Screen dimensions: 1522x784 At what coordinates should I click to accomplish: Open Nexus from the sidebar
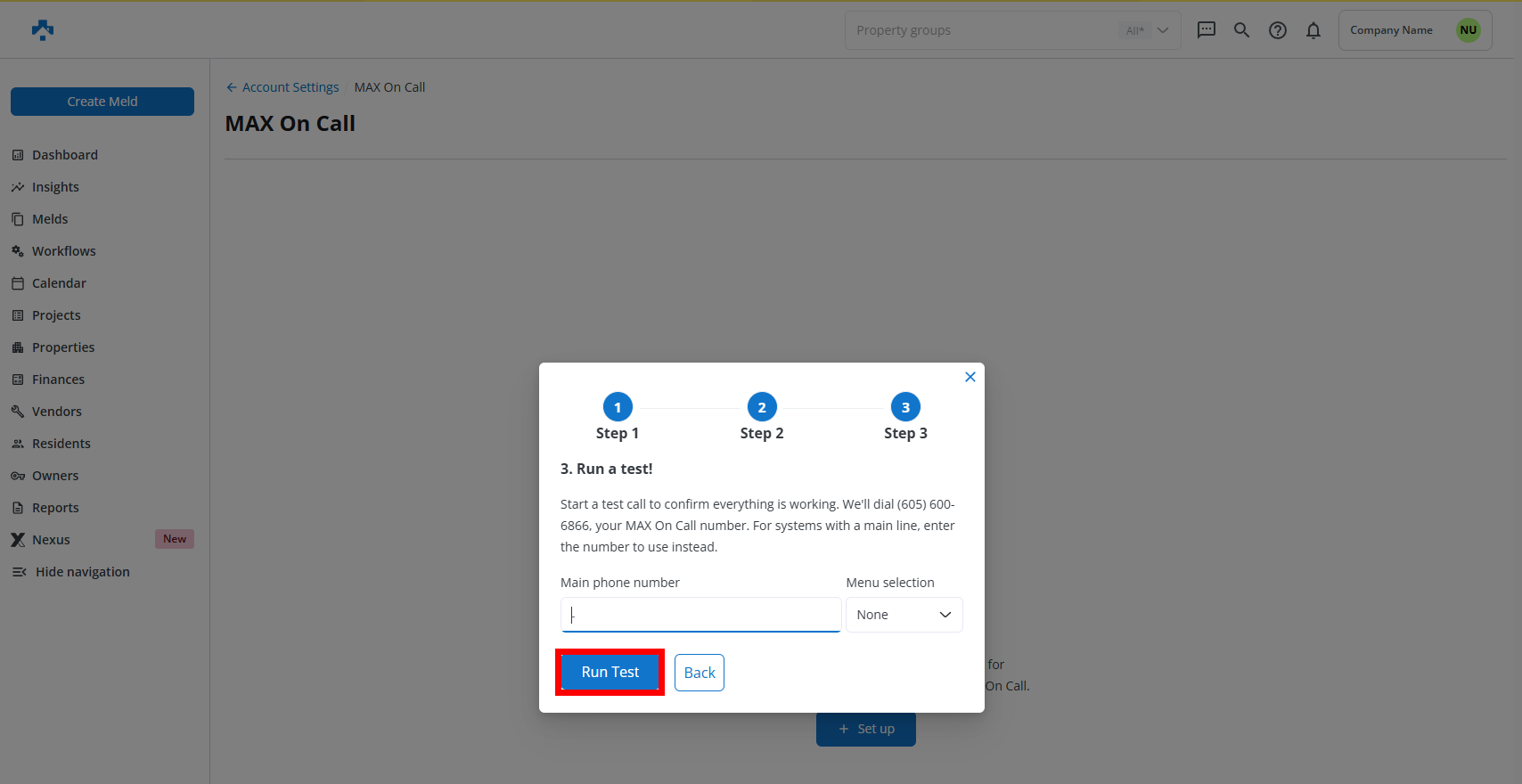(x=51, y=540)
